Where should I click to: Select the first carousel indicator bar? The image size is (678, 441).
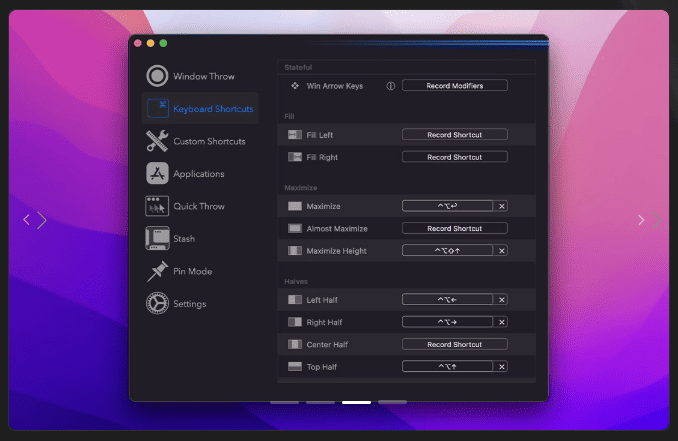click(285, 403)
